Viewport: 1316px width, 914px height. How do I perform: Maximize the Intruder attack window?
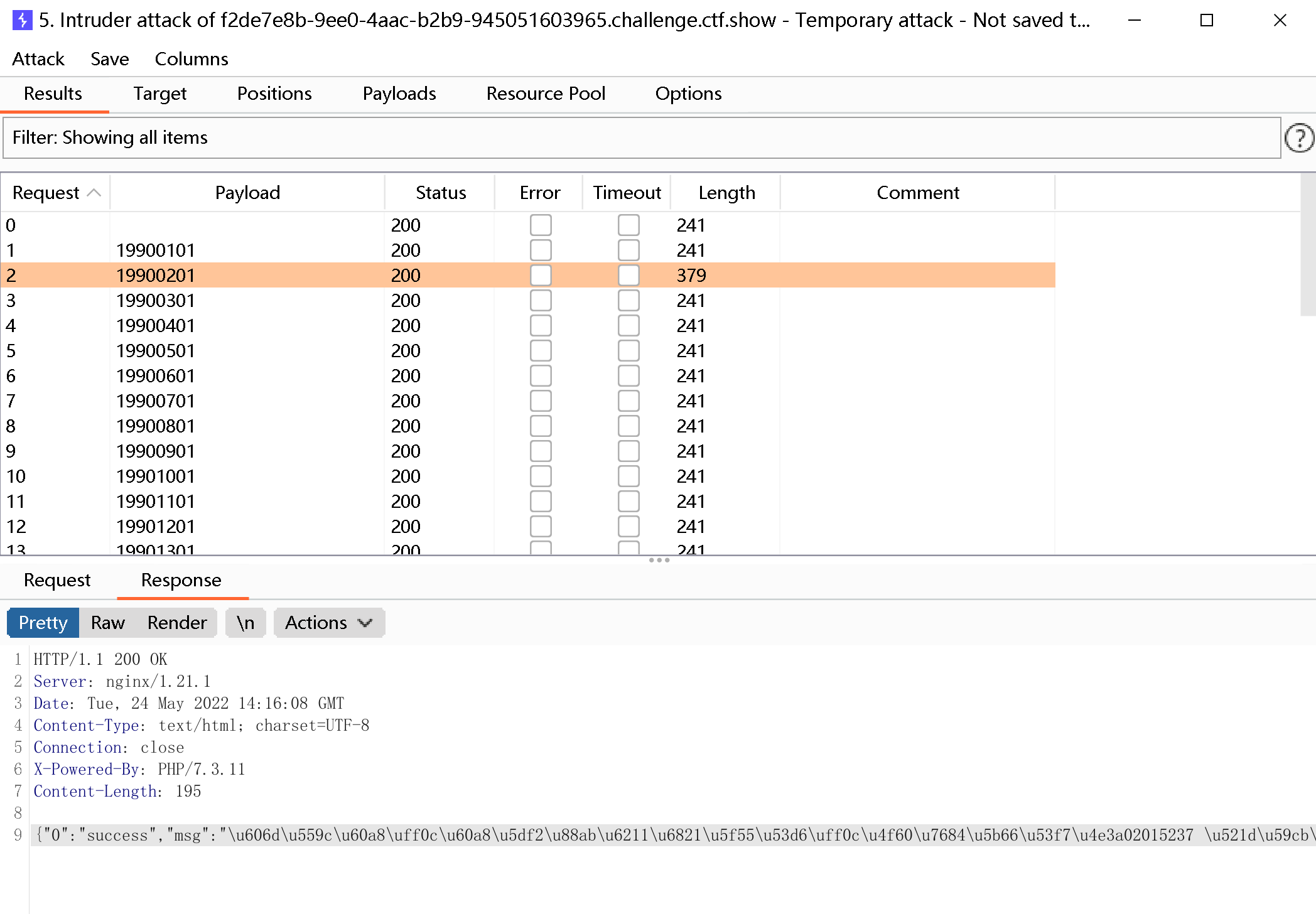[1206, 20]
